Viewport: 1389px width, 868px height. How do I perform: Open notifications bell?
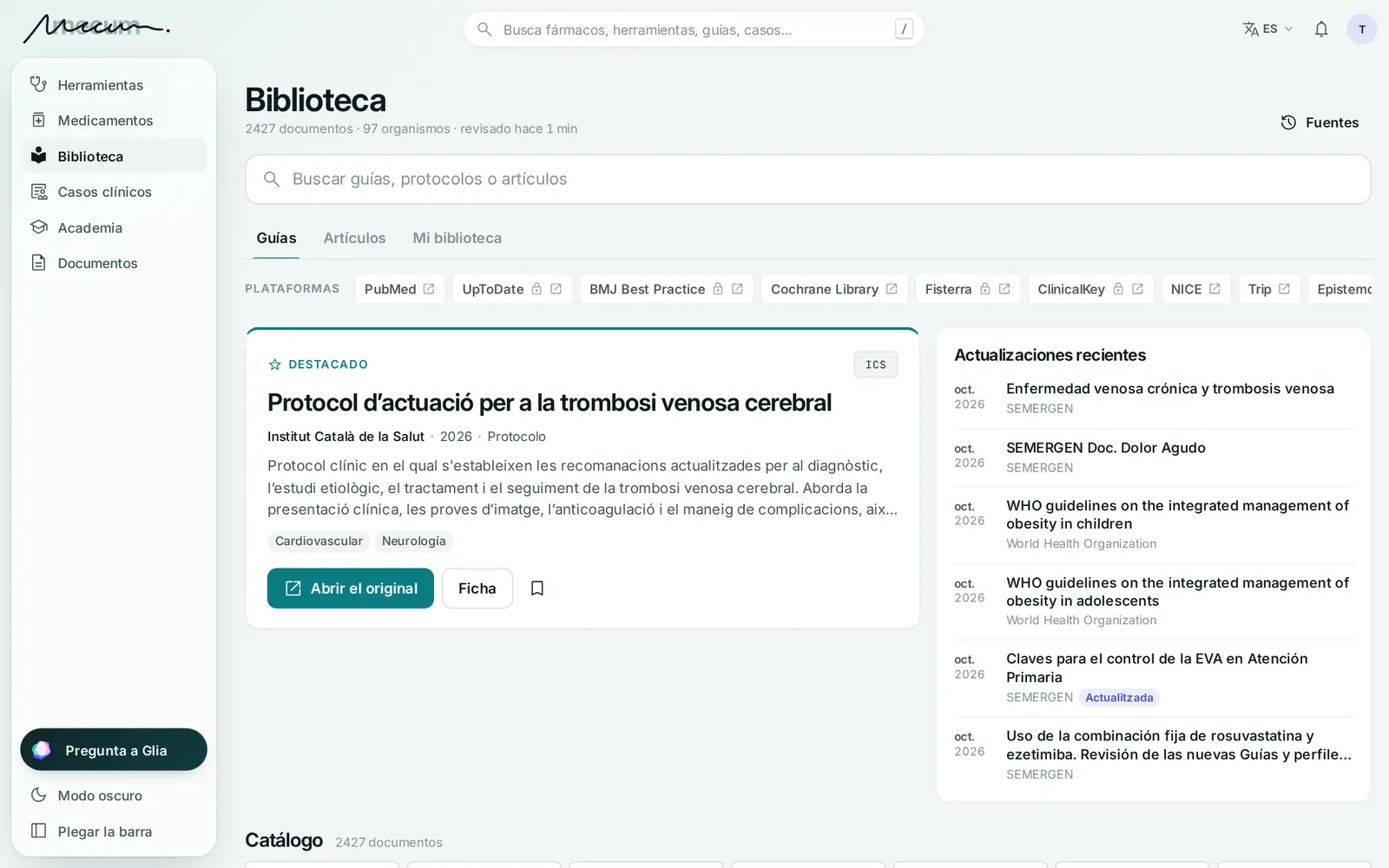click(x=1321, y=30)
